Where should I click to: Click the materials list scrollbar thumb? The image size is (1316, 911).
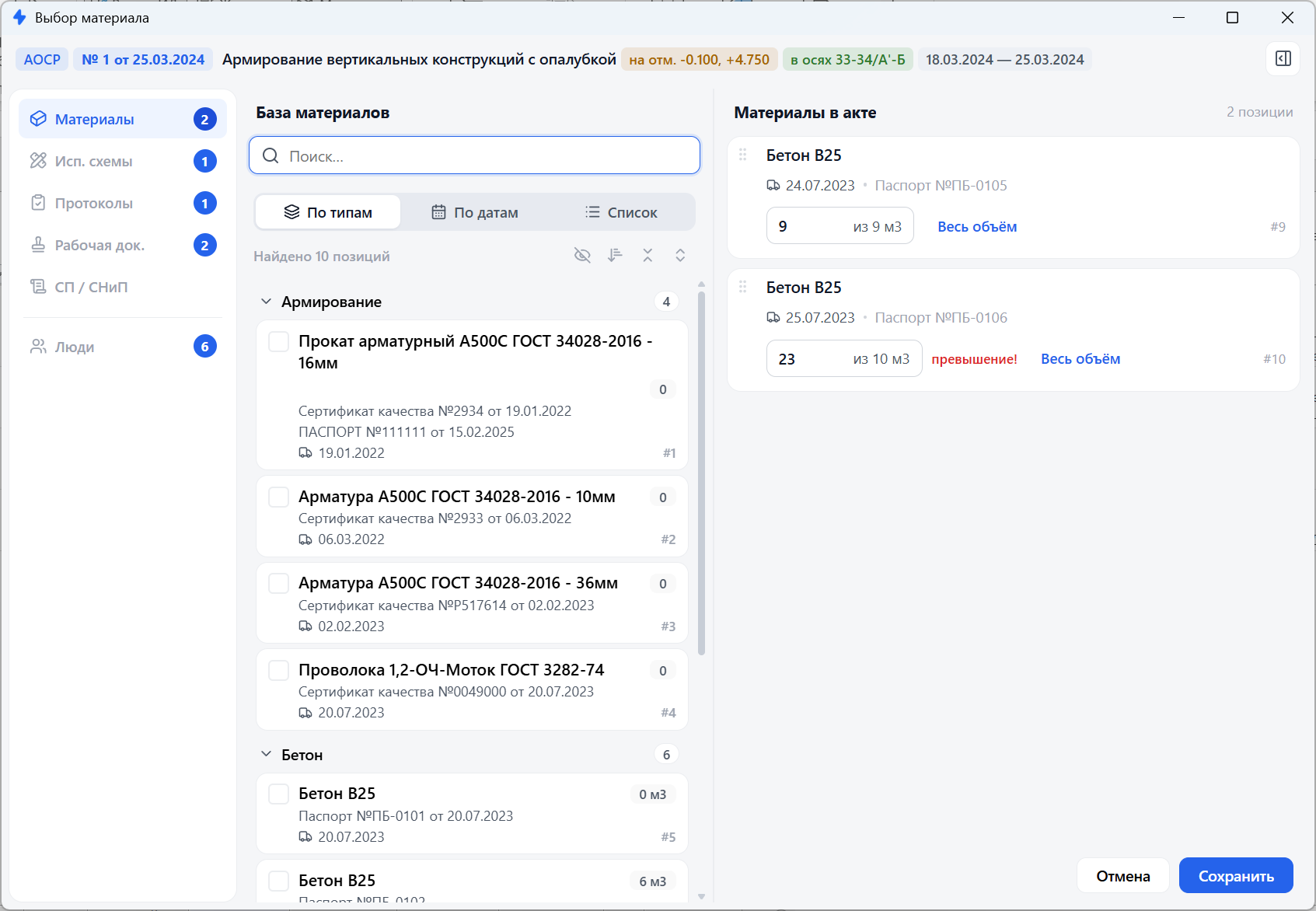[x=702, y=473]
